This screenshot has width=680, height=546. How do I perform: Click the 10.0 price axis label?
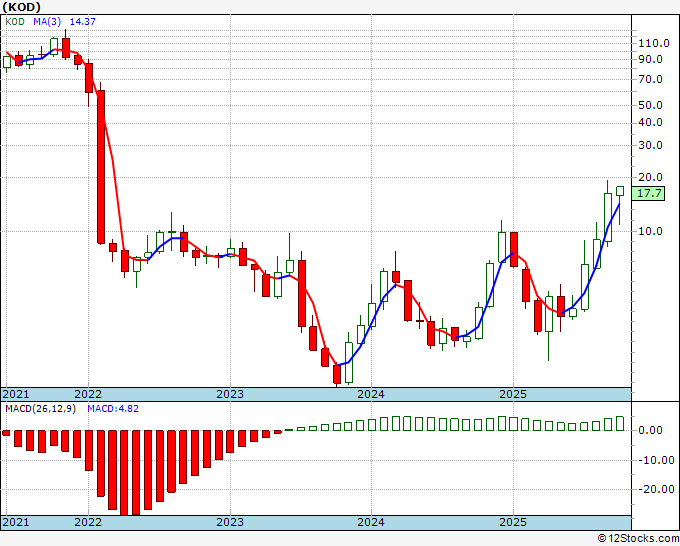click(x=650, y=231)
